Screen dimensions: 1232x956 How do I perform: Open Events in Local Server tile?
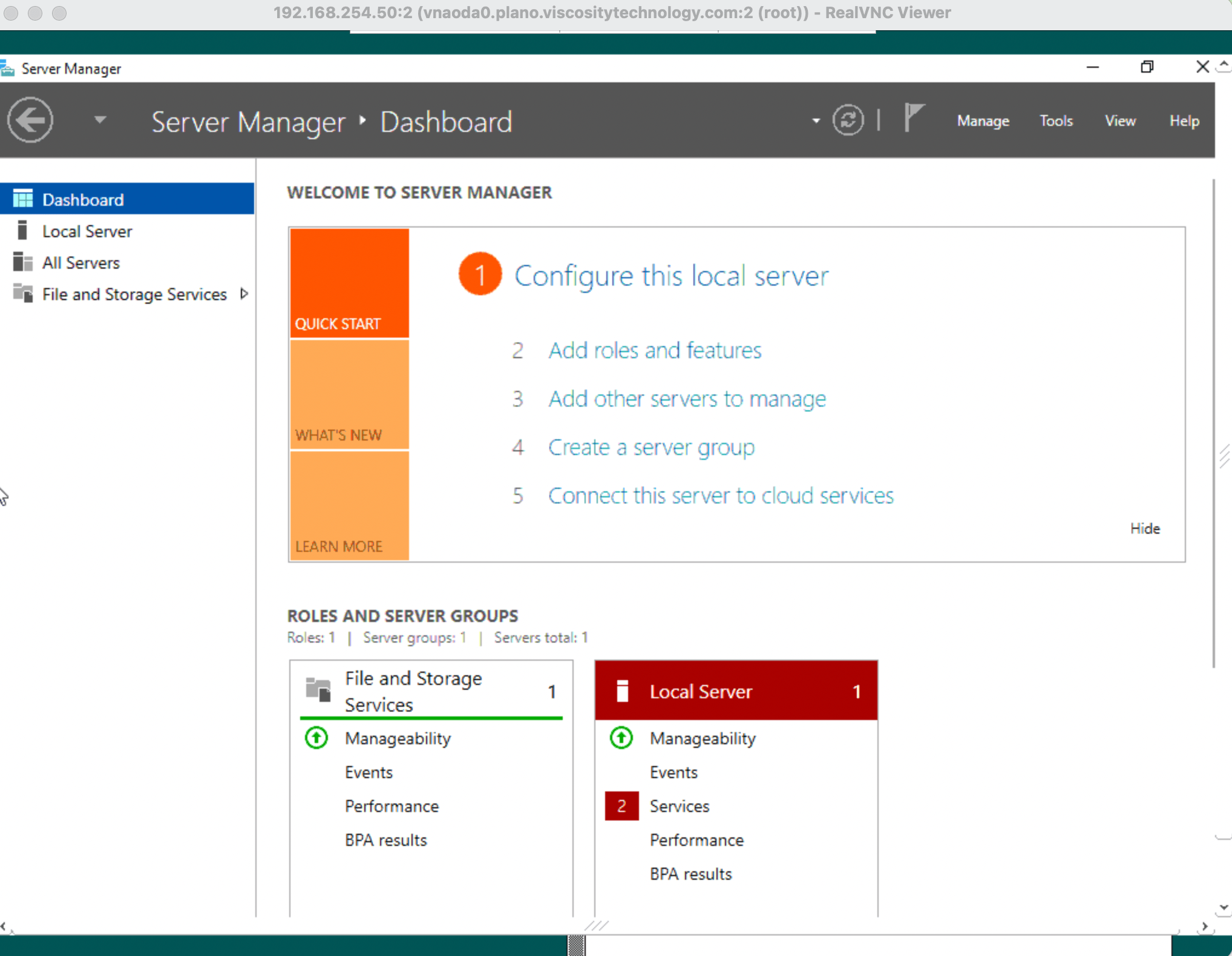point(673,772)
